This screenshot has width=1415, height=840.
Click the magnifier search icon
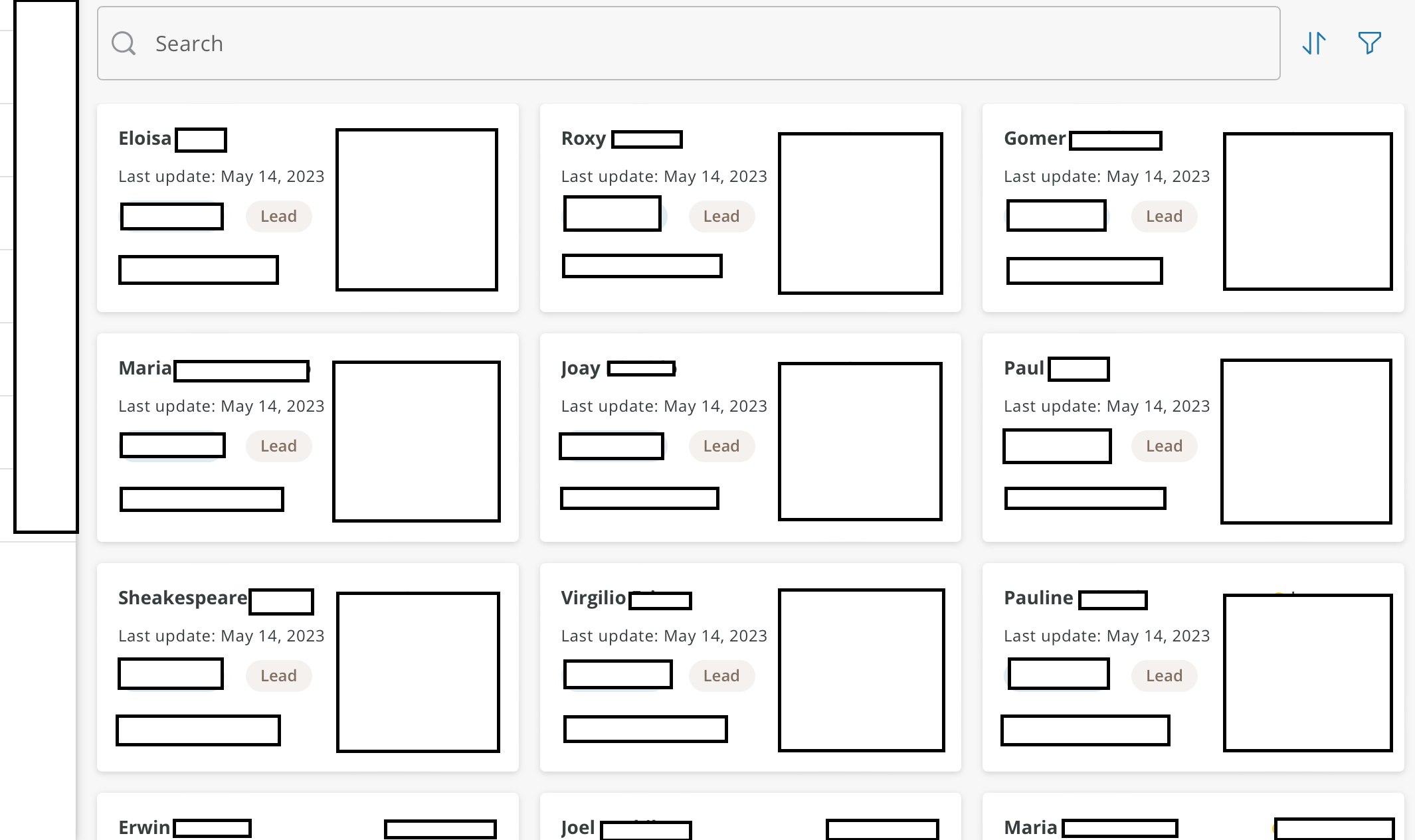click(x=124, y=43)
